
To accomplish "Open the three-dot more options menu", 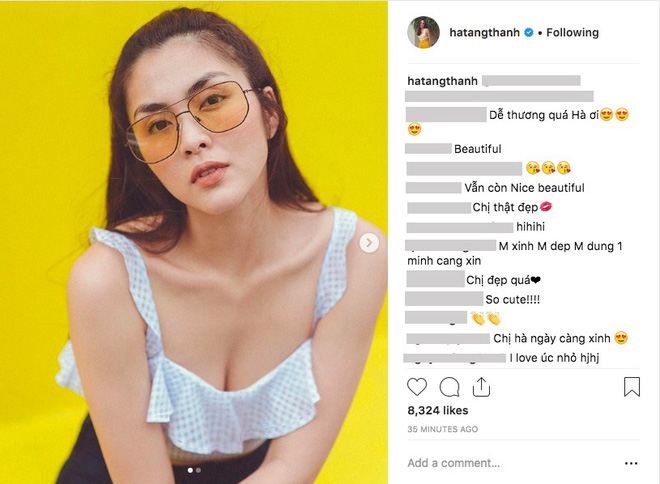I will coord(630,464).
